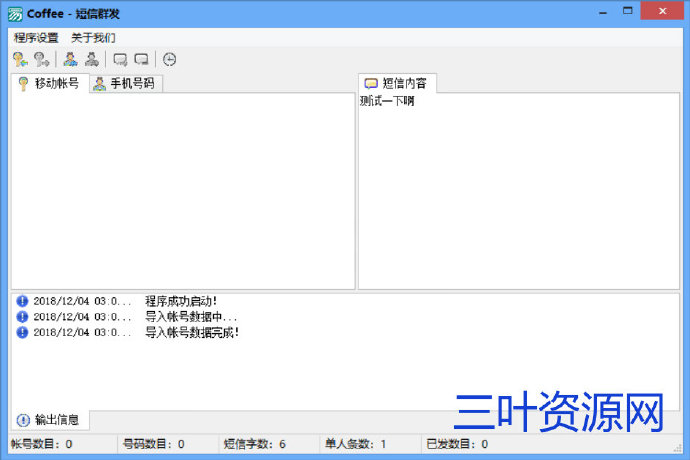Click status bar entry 短信字数: 6

[x=254, y=444]
